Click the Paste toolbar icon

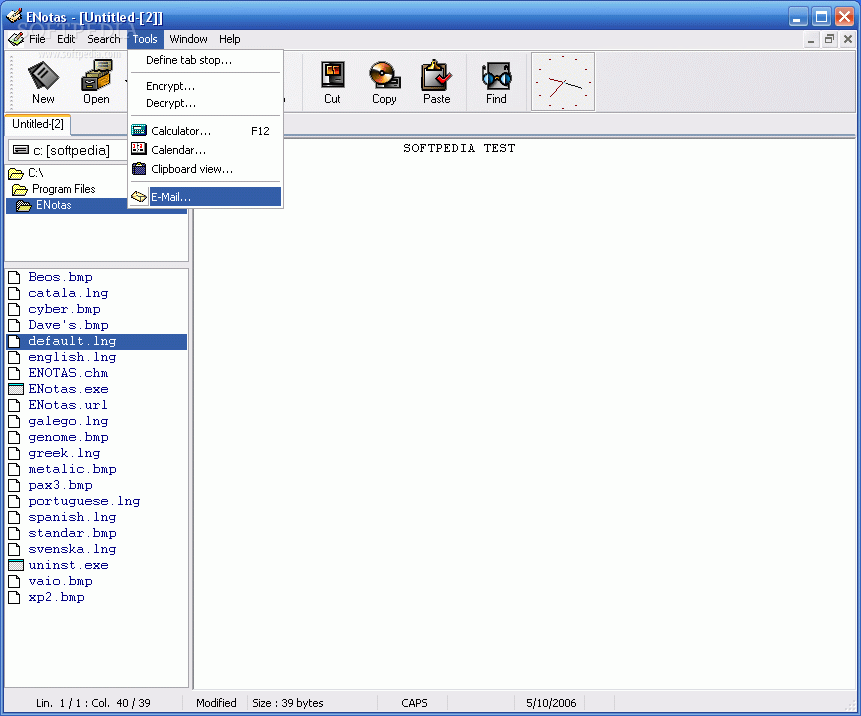click(437, 75)
